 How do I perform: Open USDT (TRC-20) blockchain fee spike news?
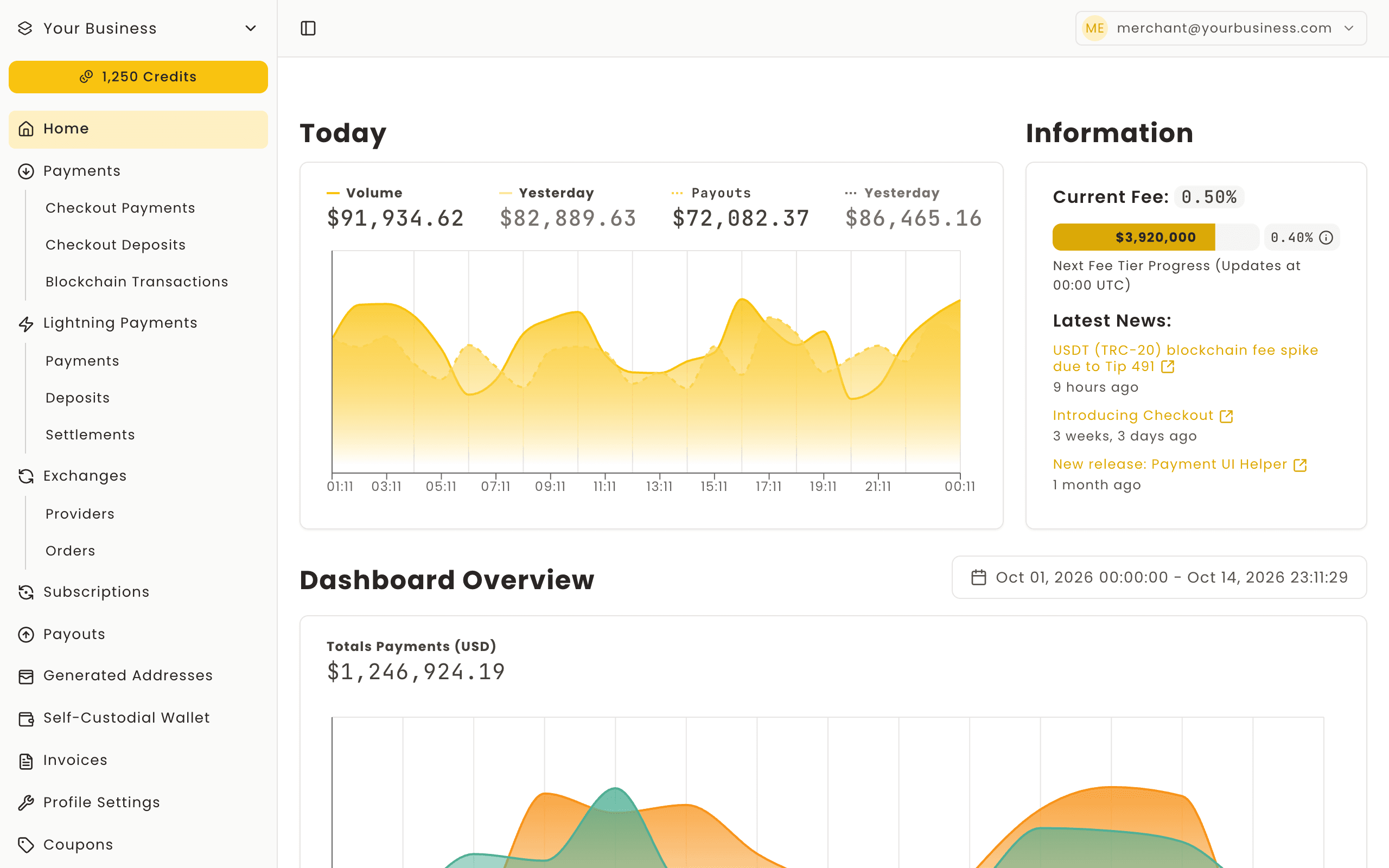1185,358
